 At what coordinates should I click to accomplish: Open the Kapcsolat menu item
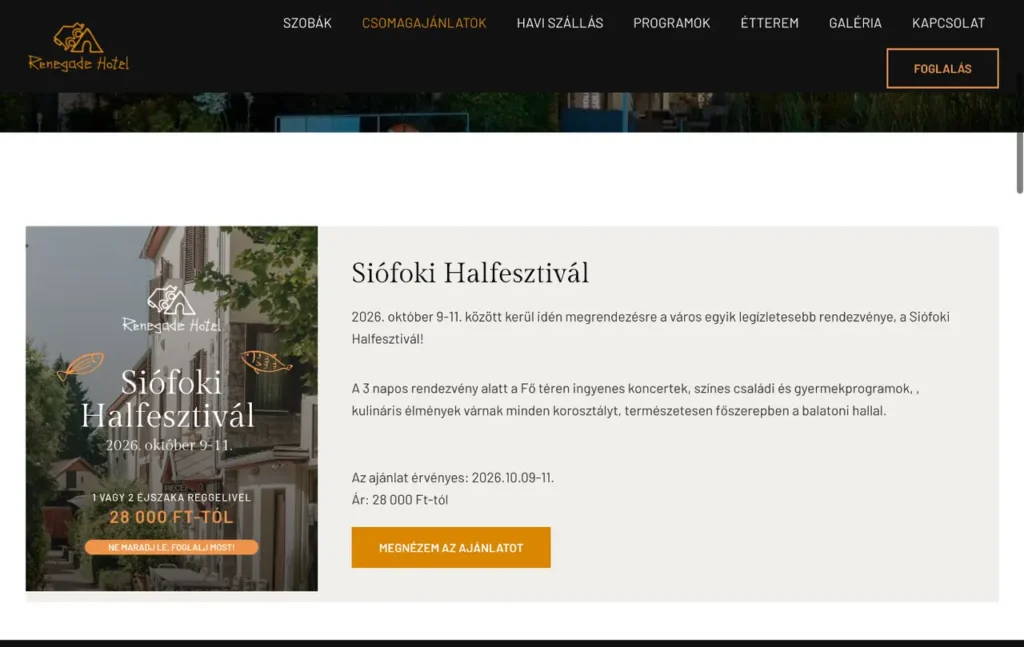click(x=948, y=23)
